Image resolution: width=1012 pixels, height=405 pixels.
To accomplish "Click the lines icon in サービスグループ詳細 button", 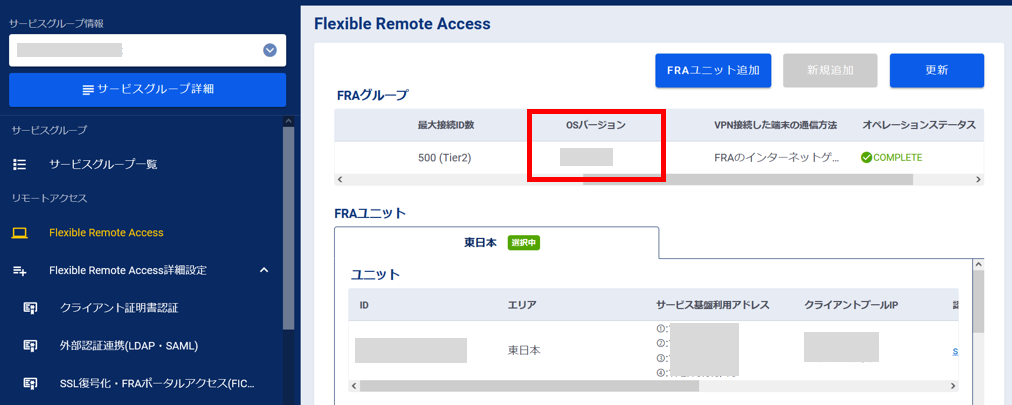I will coord(89,90).
